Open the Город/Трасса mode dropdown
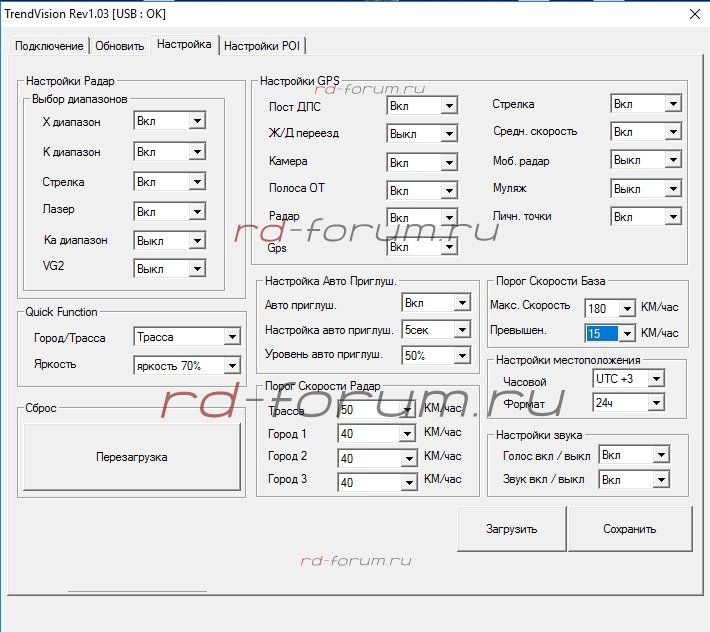The image size is (710, 632). 232,338
